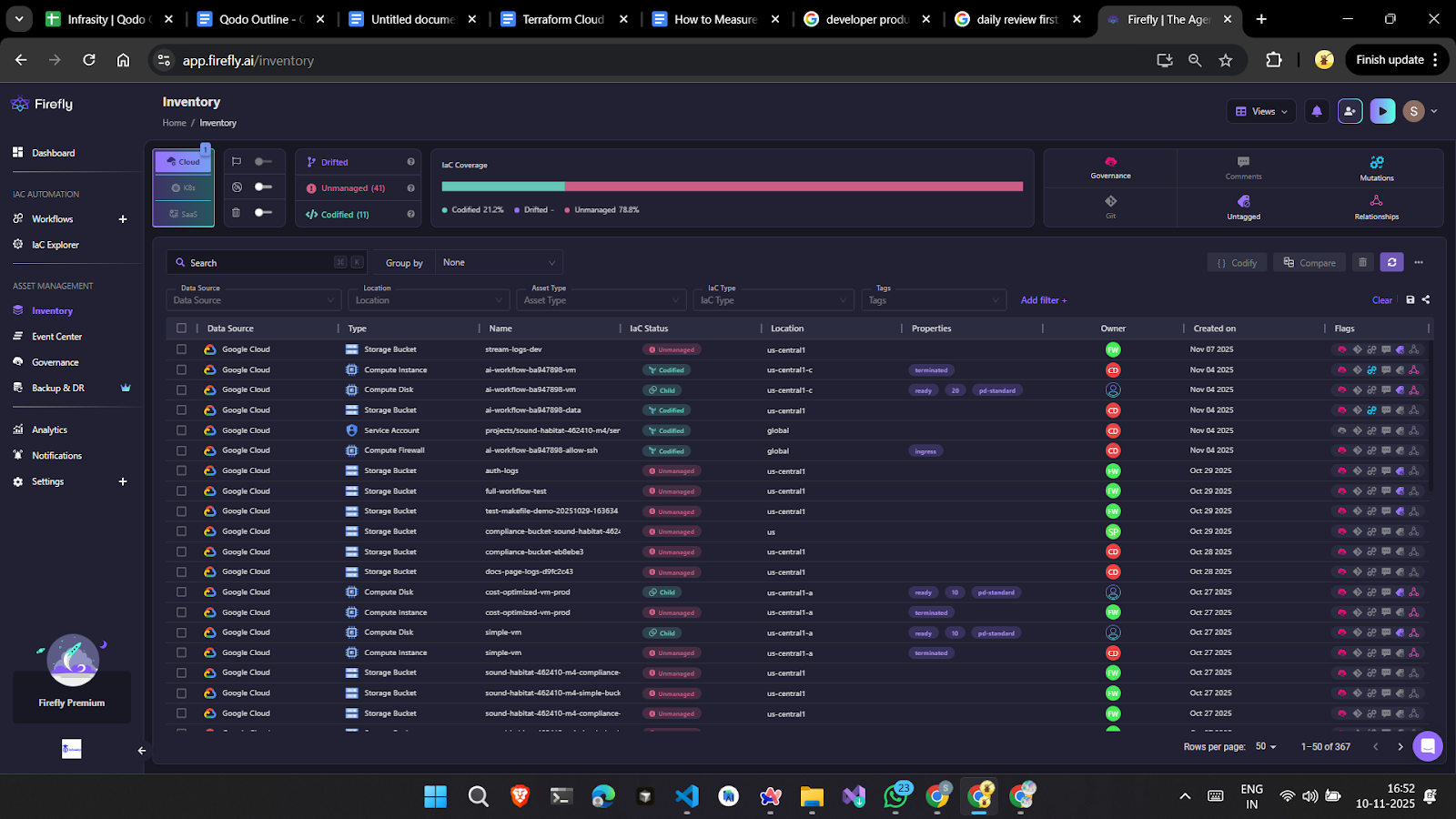The width and height of the screenshot is (1456, 819).
Task: Select checkbox for stream-logs-dev row
Action: click(x=181, y=349)
